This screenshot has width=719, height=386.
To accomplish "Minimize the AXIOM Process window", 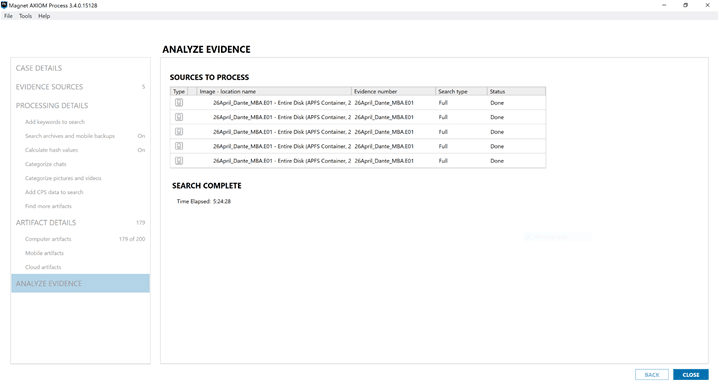I will click(x=664, y=5).
